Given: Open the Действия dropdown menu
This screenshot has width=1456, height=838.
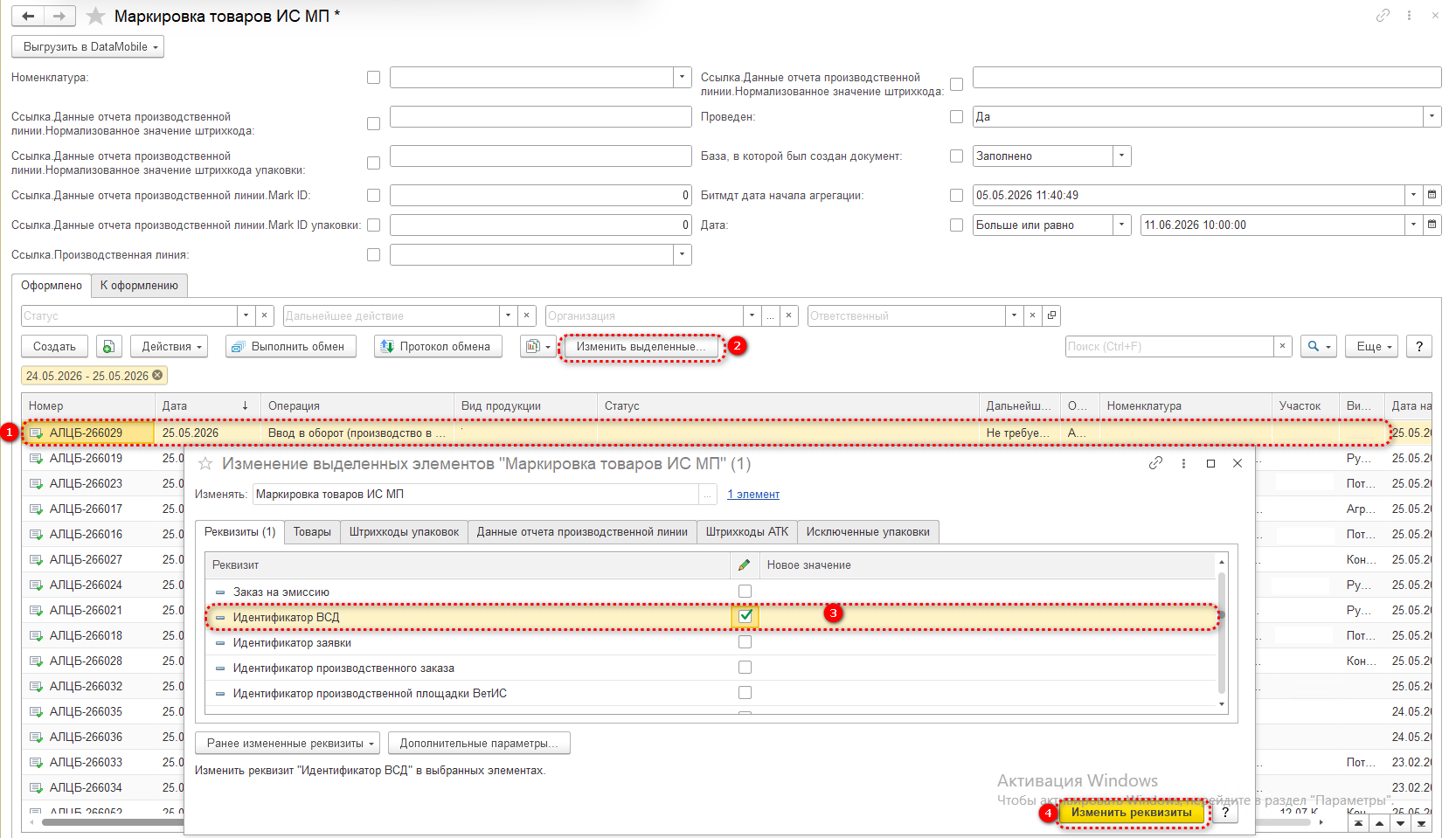Looking at the screenshot, I should click(x=170, y=347).
